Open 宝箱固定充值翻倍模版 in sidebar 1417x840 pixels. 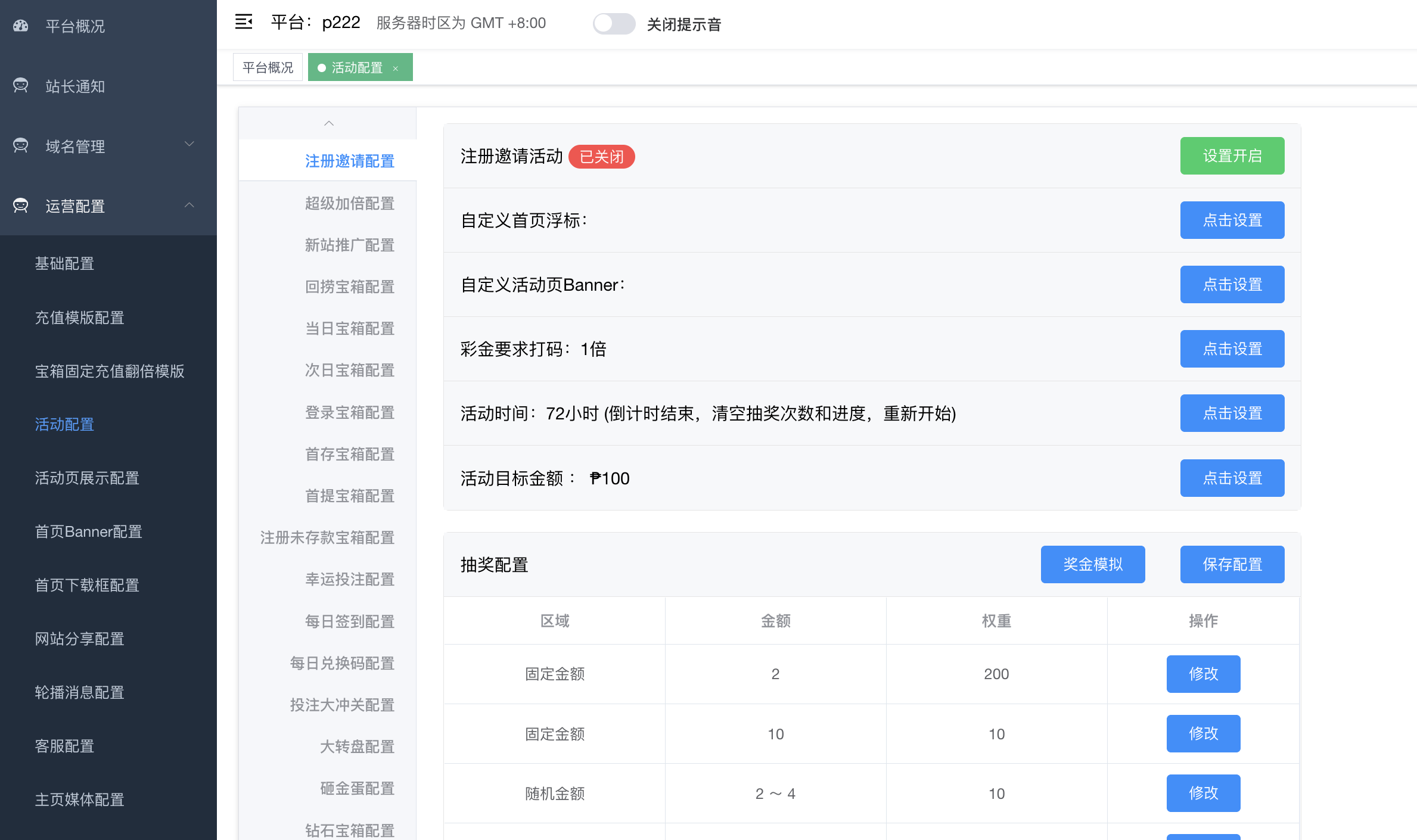coord(110,371)
